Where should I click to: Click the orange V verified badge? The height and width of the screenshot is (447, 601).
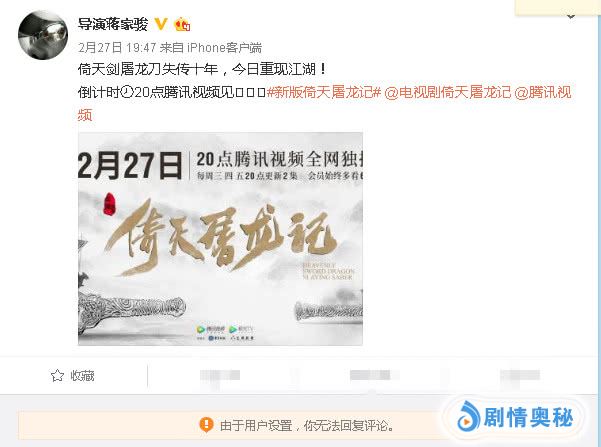point(161,24)
